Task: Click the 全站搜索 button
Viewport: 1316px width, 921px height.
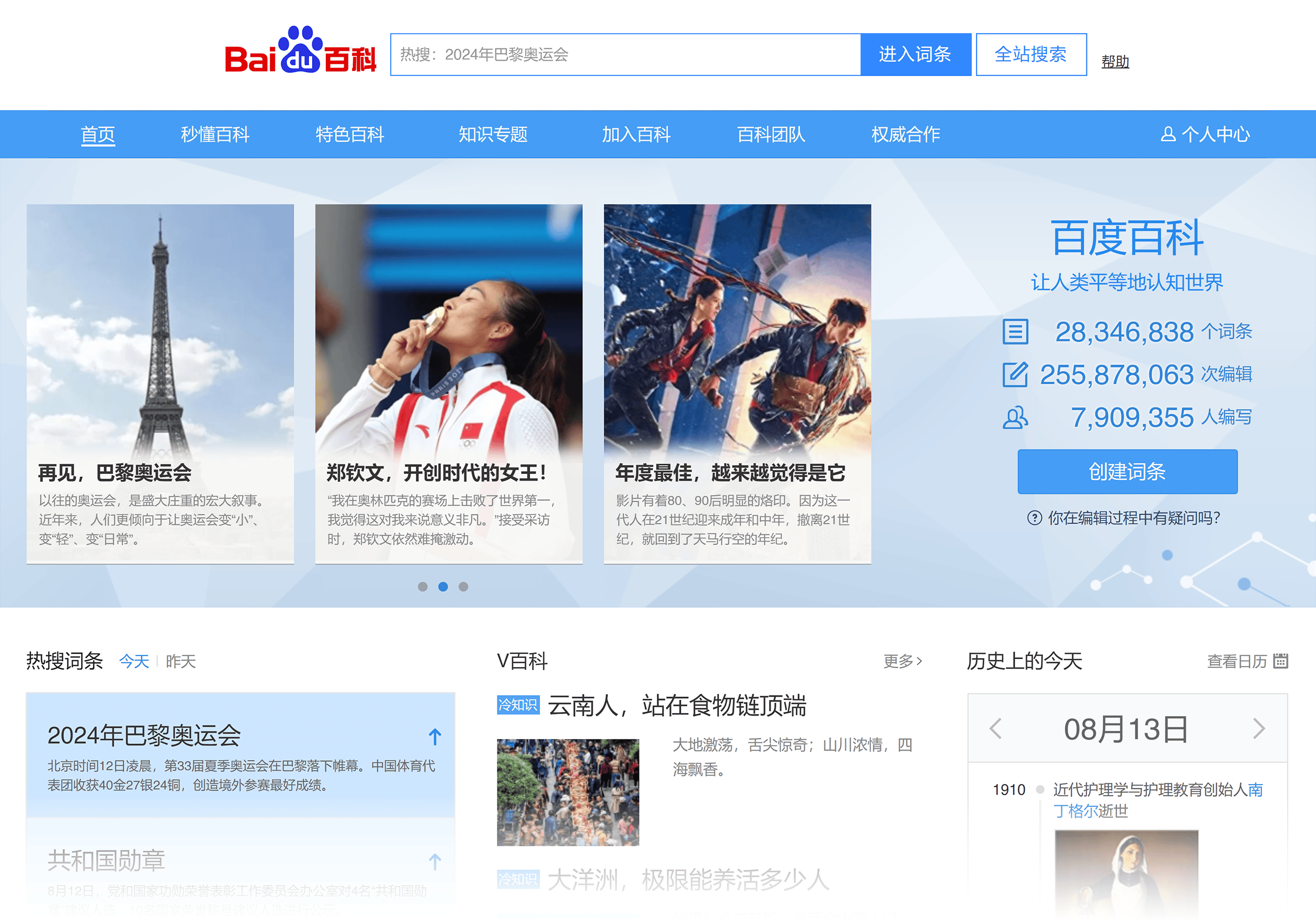Action: [1031, 54]
